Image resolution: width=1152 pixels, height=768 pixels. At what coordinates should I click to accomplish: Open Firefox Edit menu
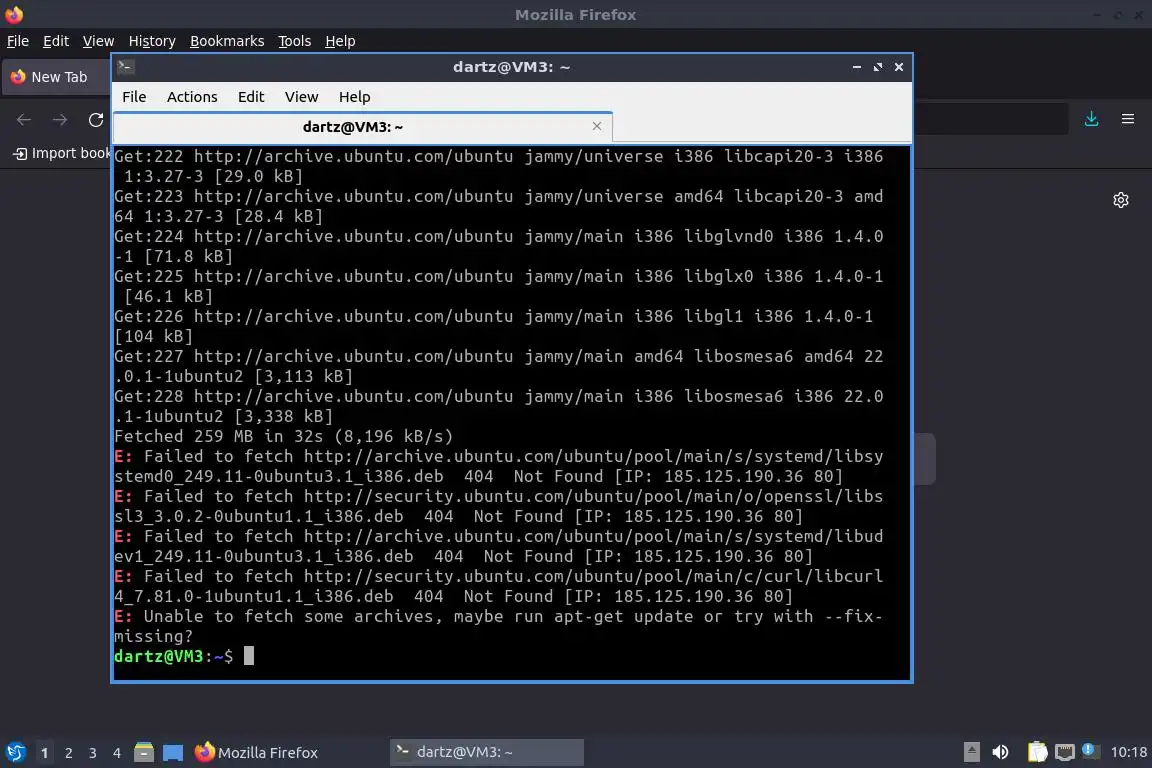pyautogui.click(x=56, y=41)
